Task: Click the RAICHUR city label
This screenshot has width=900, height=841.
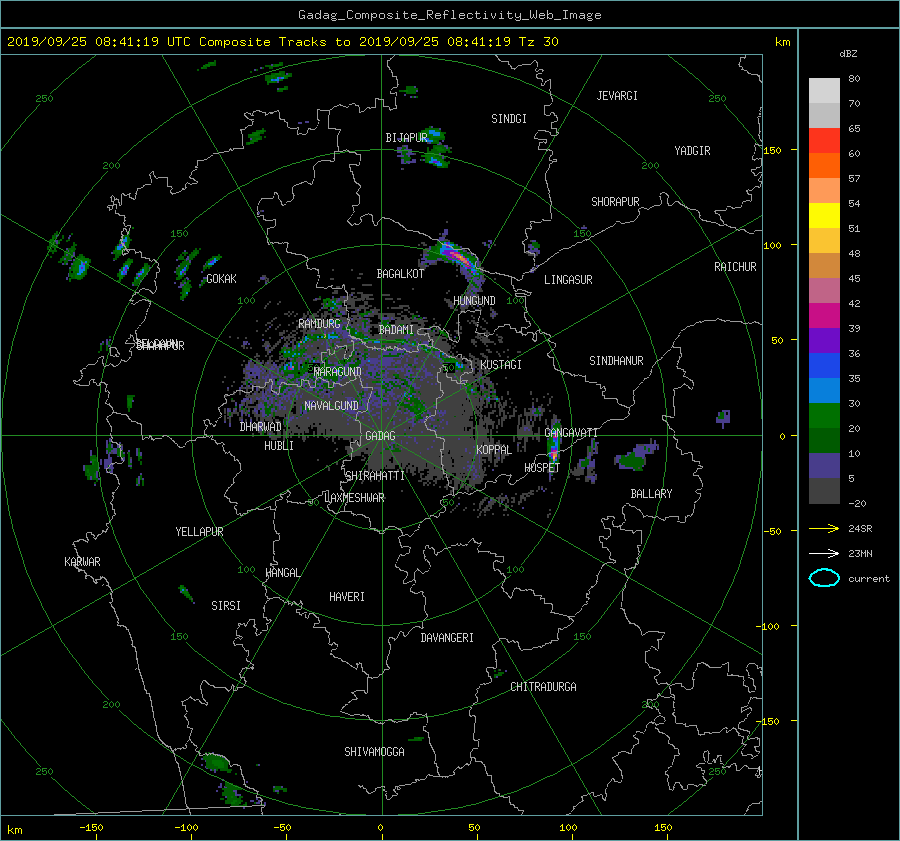Action: pyautogui.click(x=735, y=267)
